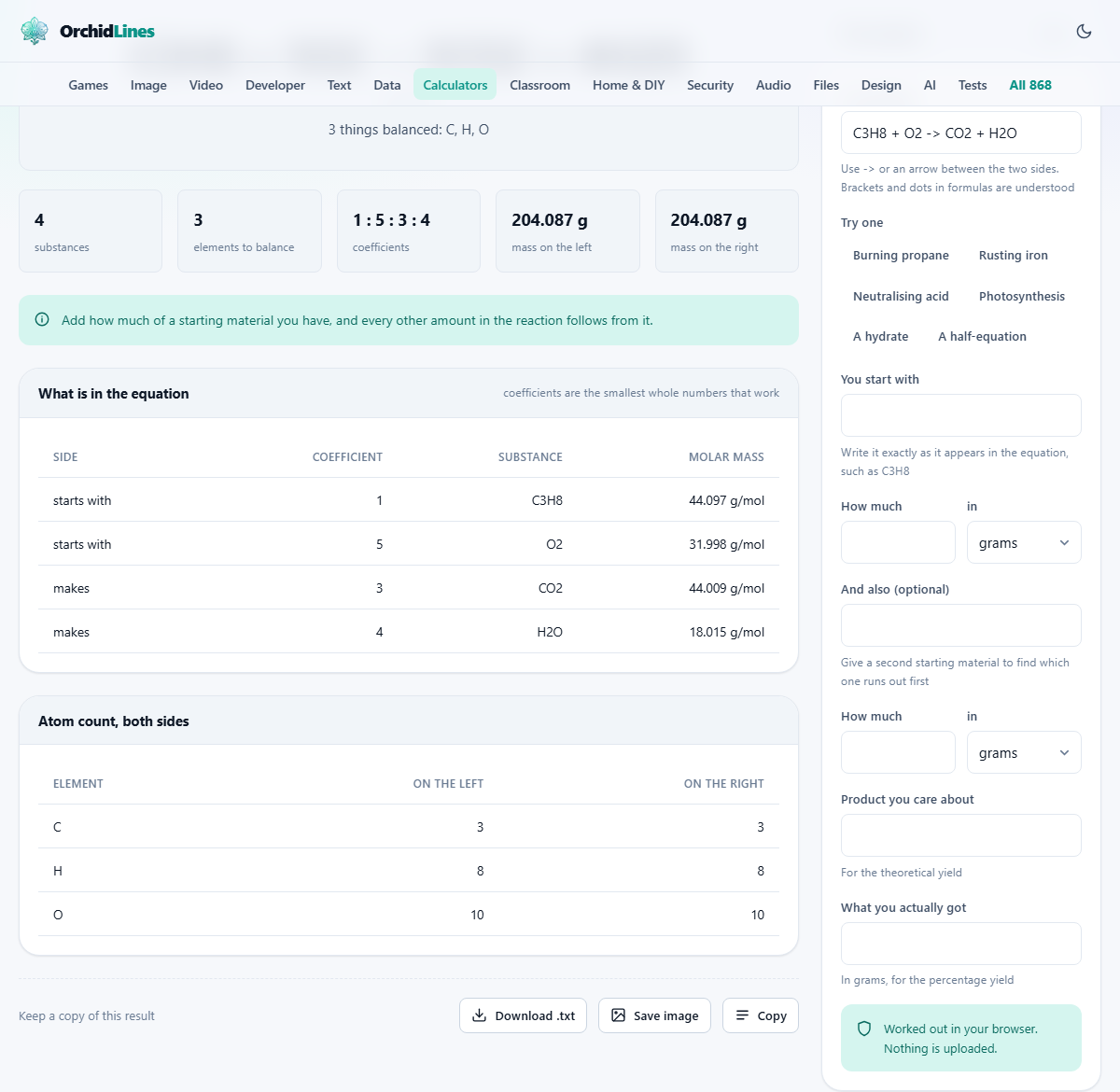Choose the Photosynthesis example
Image resolution: width=1120 pixels, height=1092 pixels.
[x=1021, y=297]
